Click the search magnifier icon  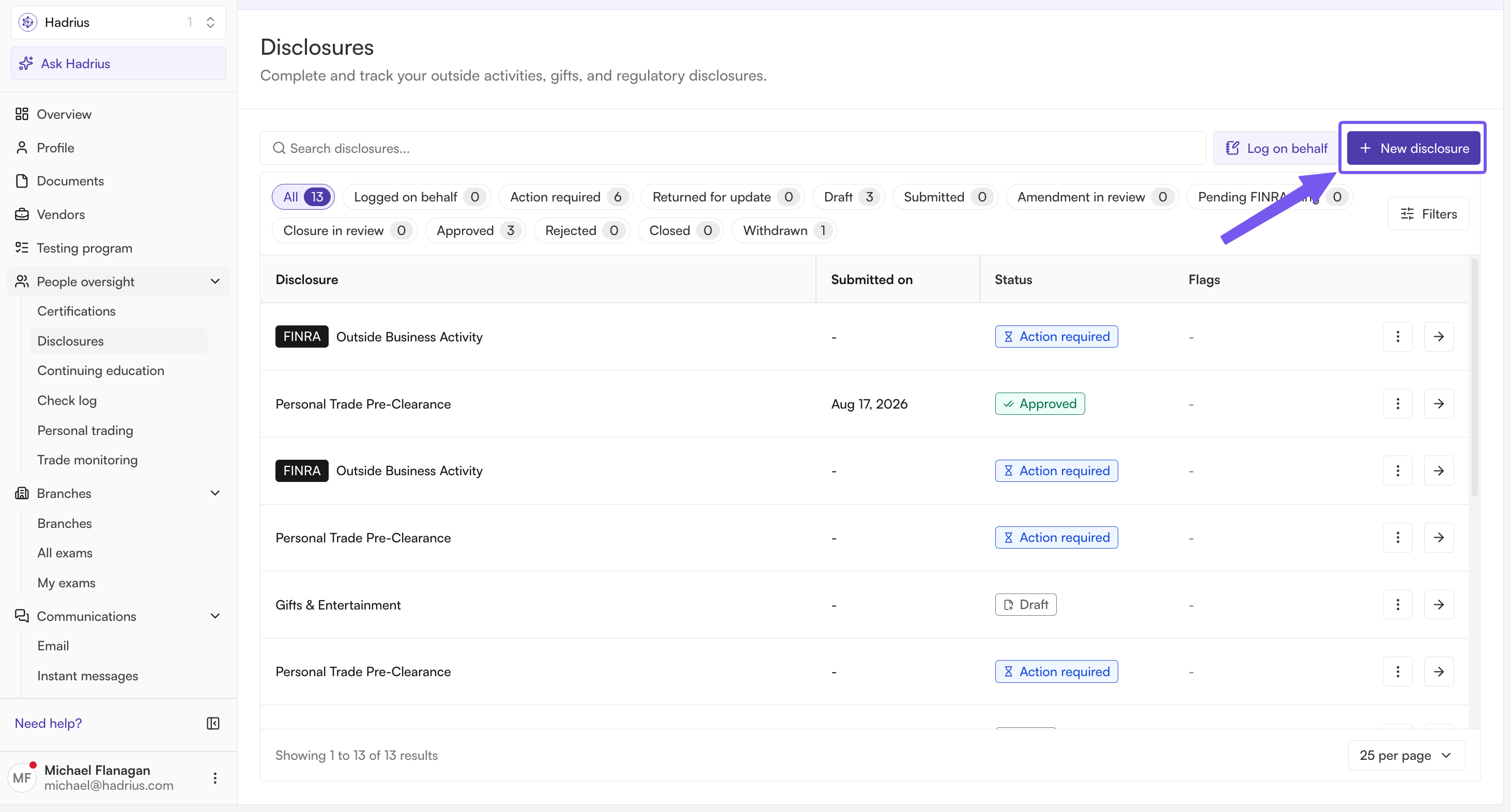279,148
